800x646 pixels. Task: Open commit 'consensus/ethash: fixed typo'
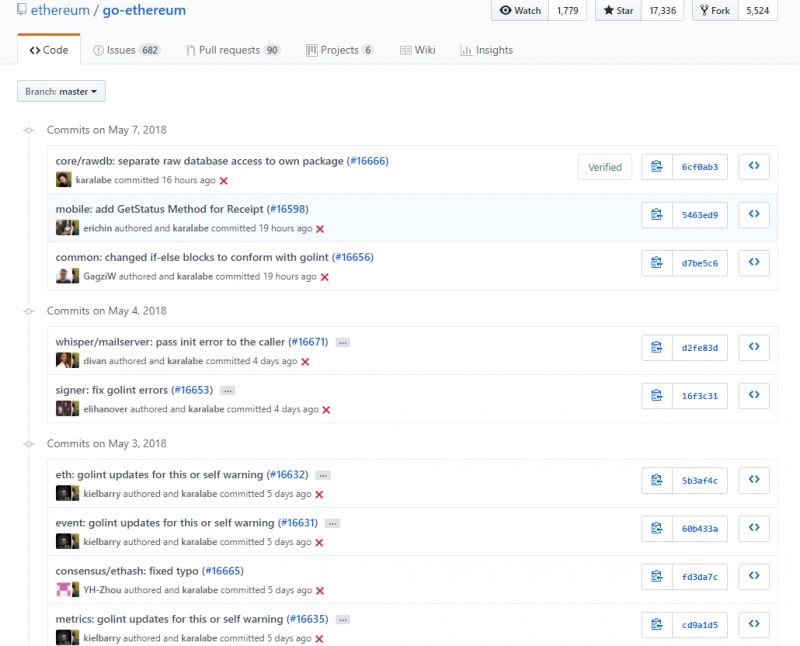[x=127, y=570]
